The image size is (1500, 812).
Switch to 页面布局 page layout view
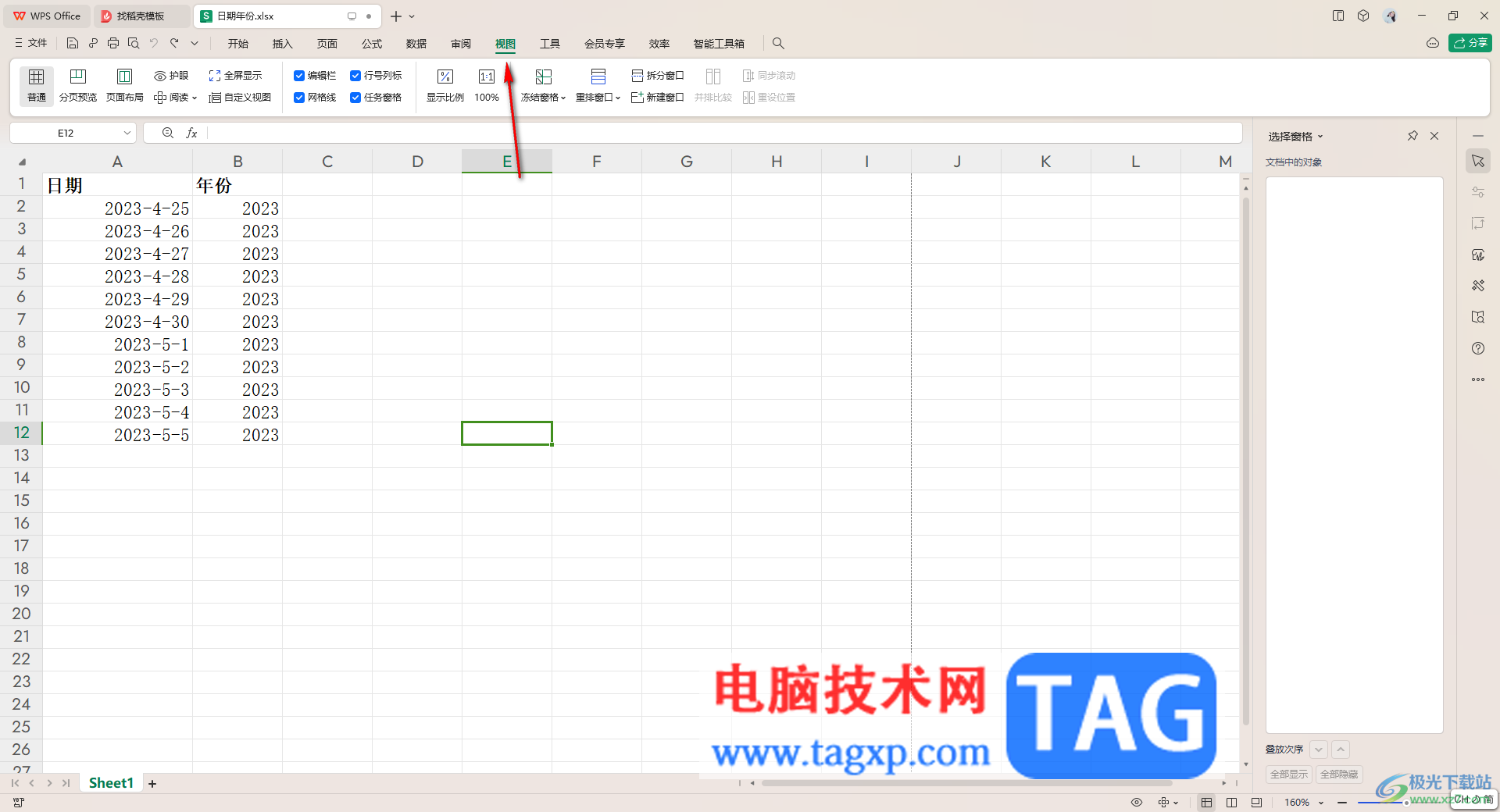pos(125,85)
